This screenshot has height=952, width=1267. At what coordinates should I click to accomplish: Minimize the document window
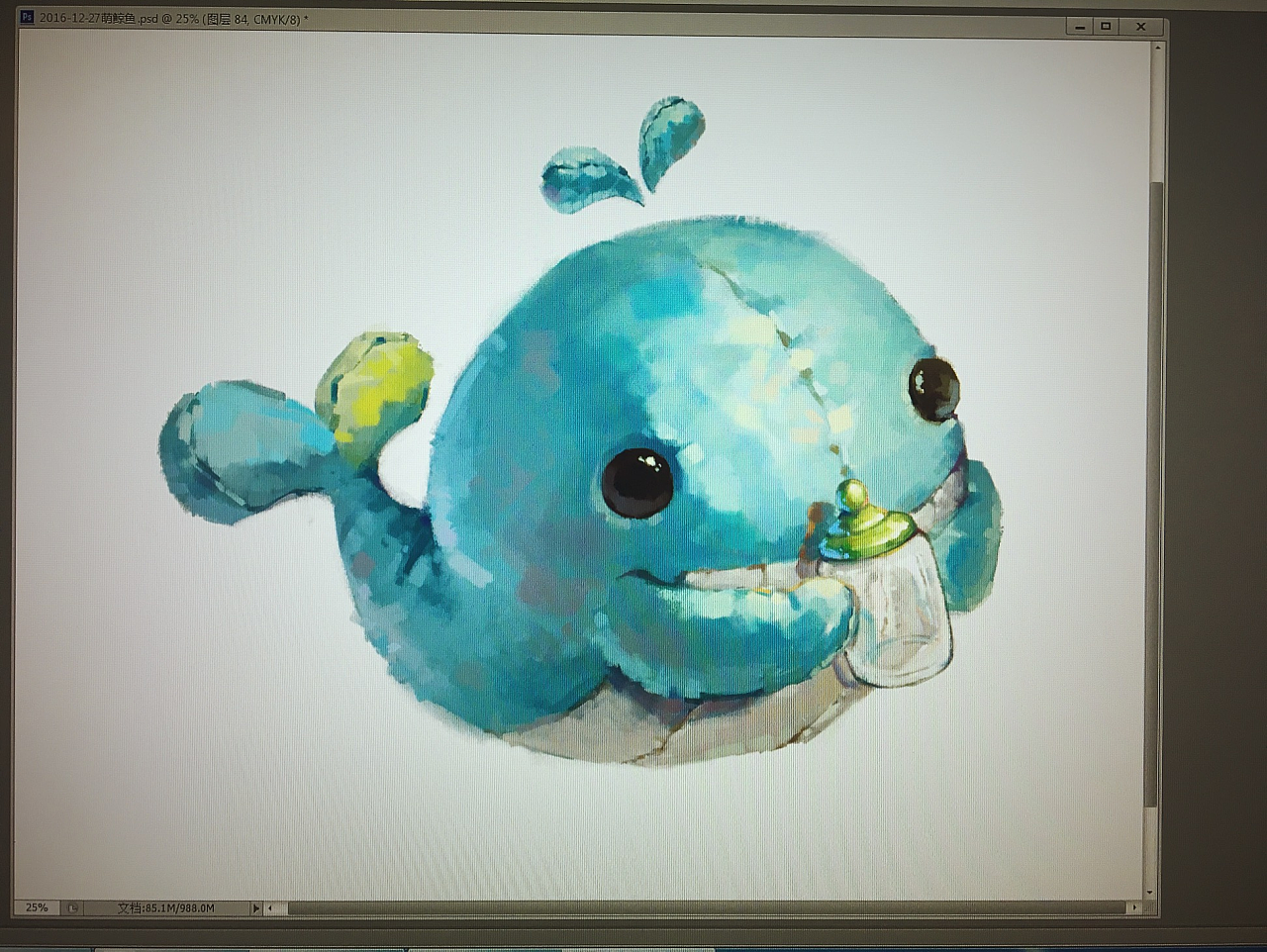tap(1079, 27)
